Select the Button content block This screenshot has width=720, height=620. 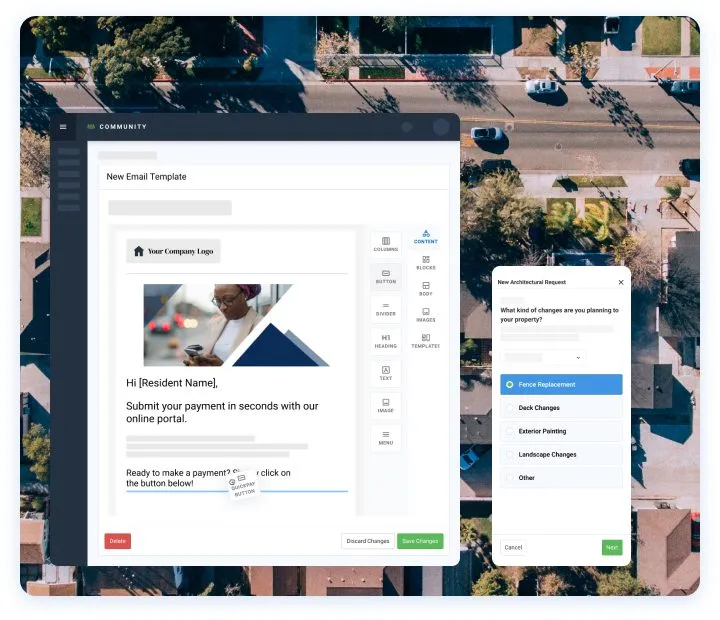coord(386,276)
